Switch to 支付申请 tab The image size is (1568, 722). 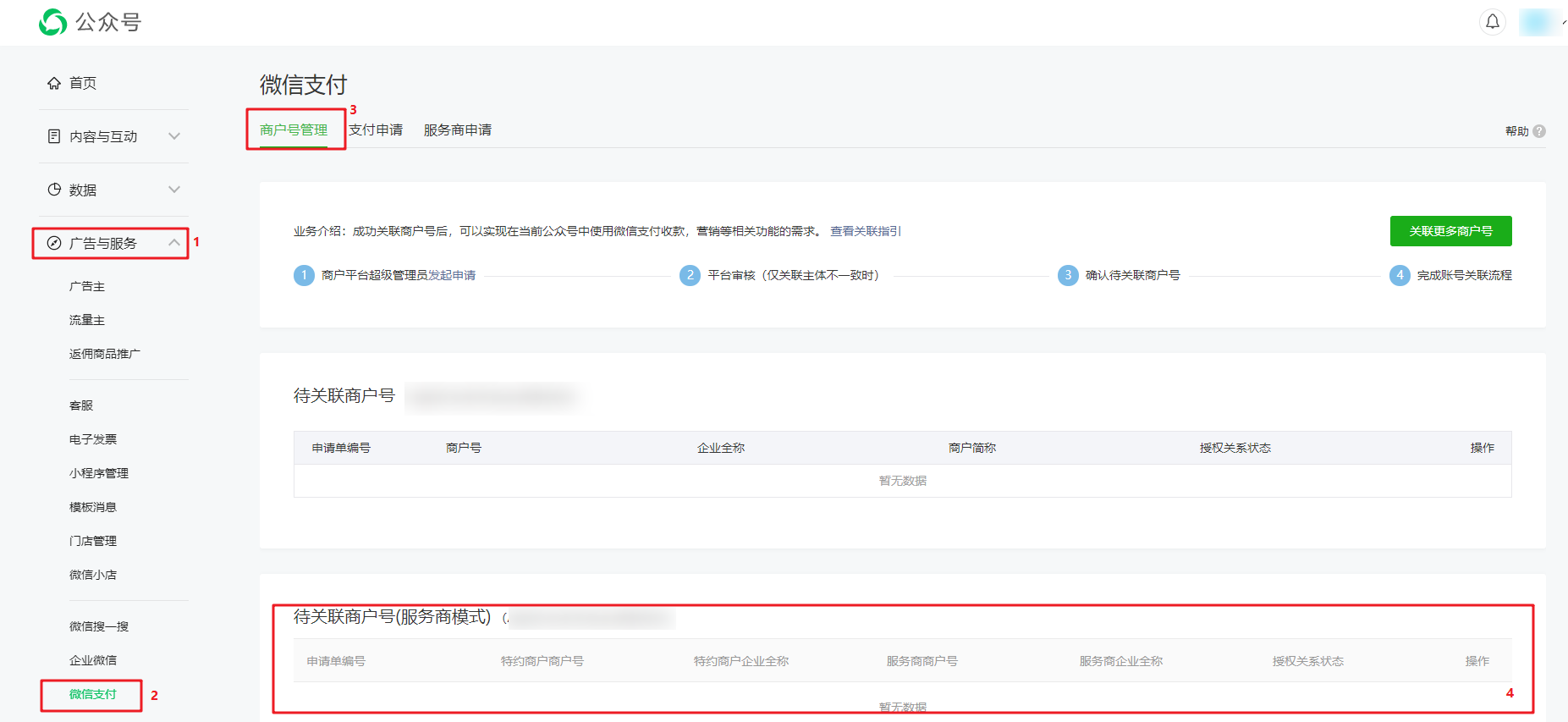point(376,130)
